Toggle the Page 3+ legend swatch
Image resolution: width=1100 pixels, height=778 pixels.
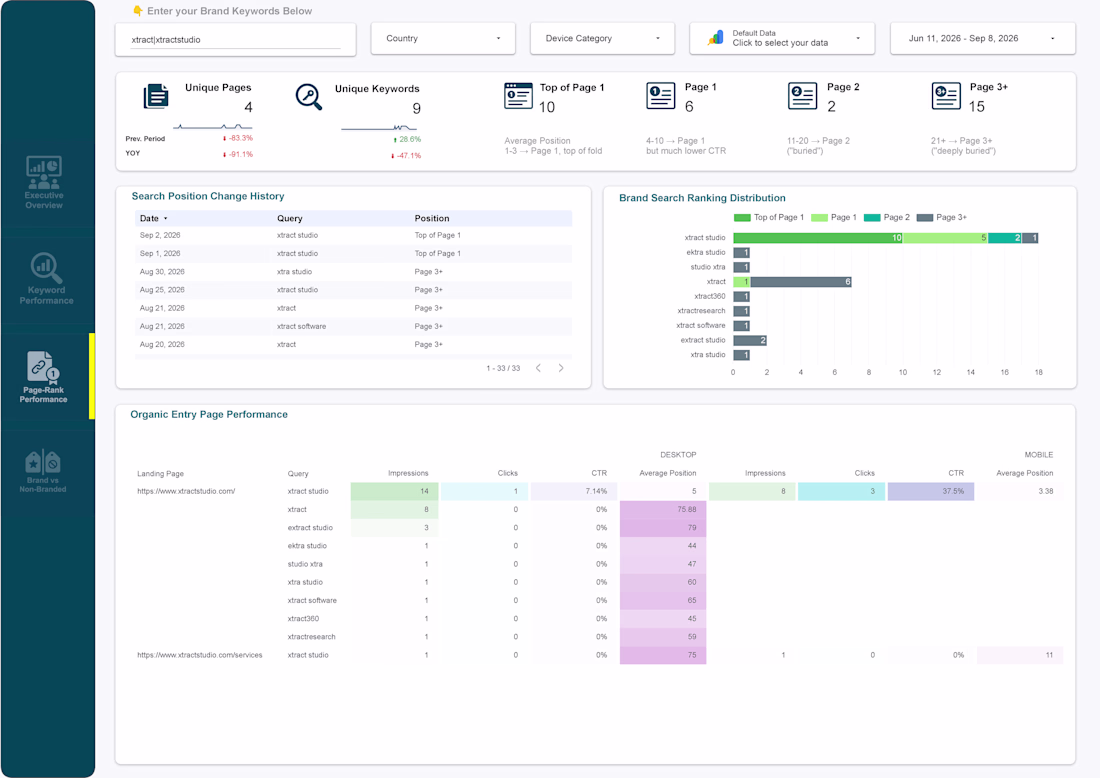(925, 217)
